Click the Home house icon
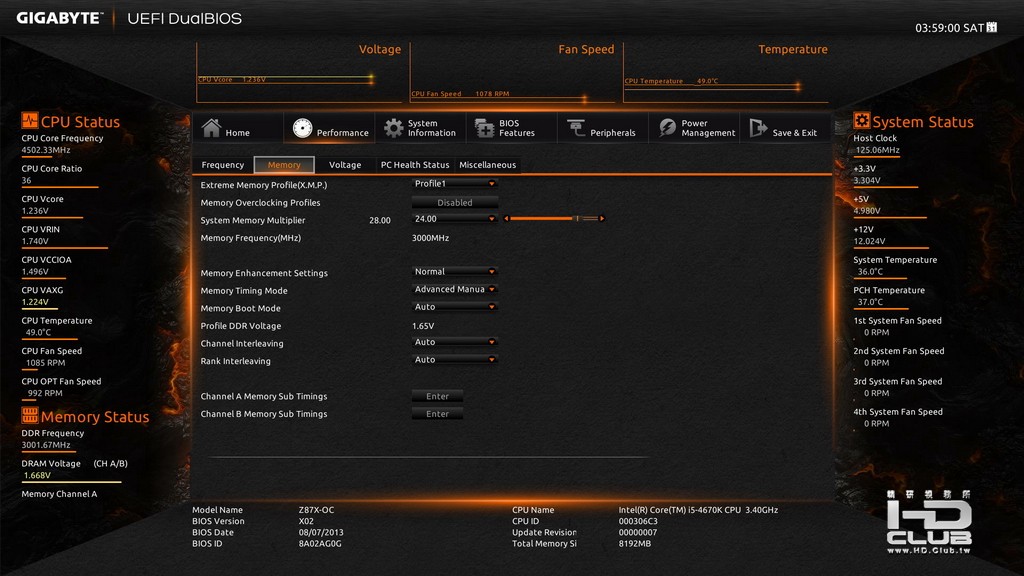1024x576 pixels. 212,127
